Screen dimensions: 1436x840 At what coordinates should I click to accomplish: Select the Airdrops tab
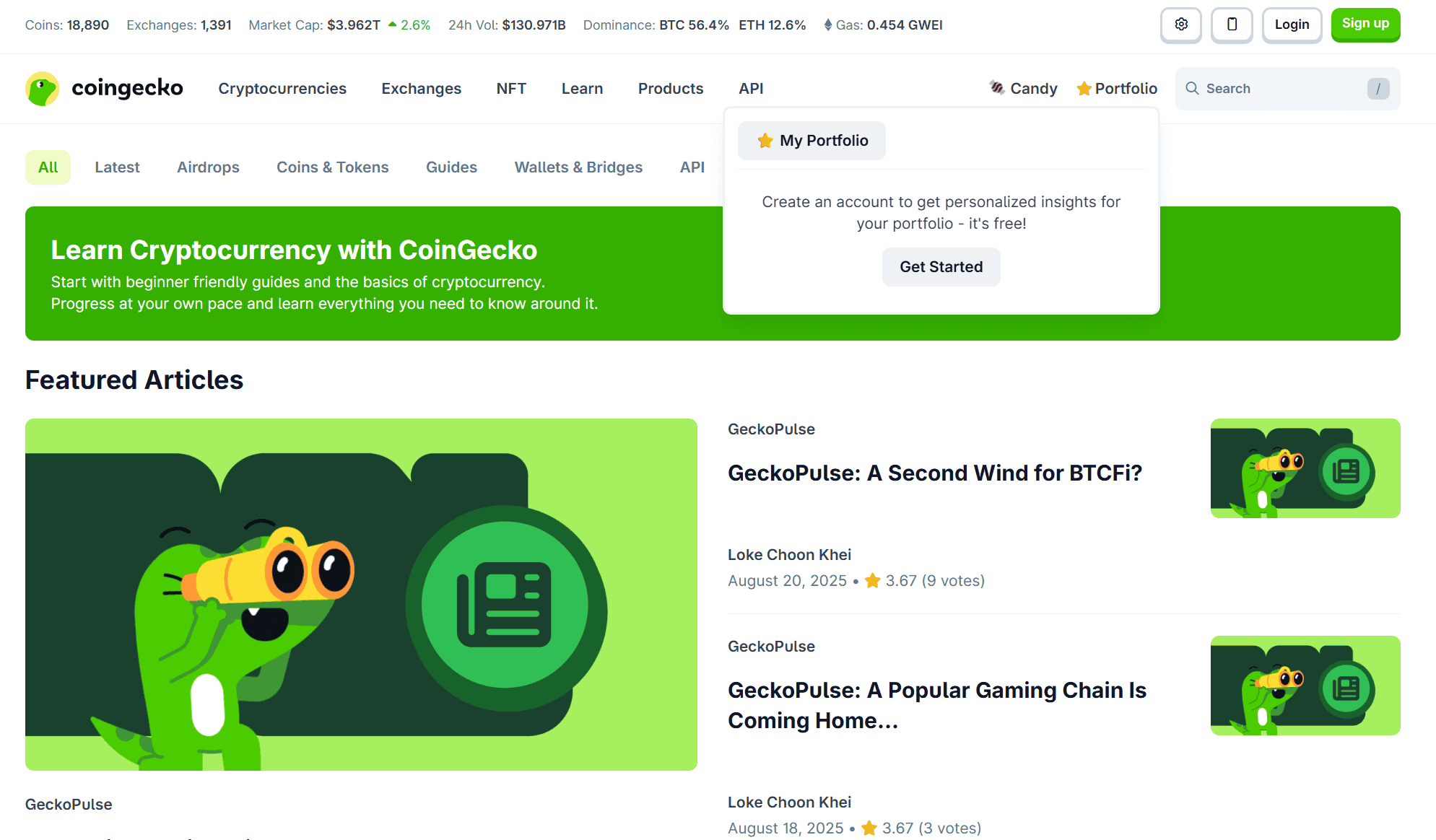208,167
